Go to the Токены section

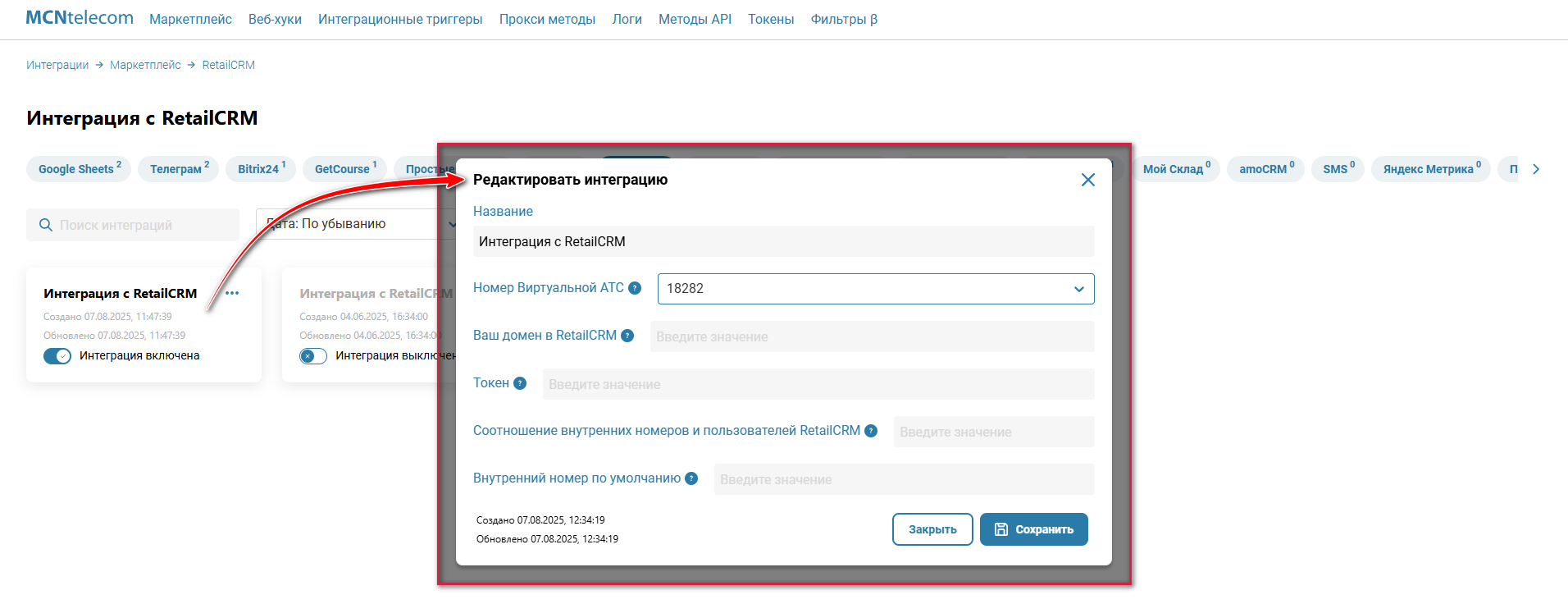(x=771, y=19)
